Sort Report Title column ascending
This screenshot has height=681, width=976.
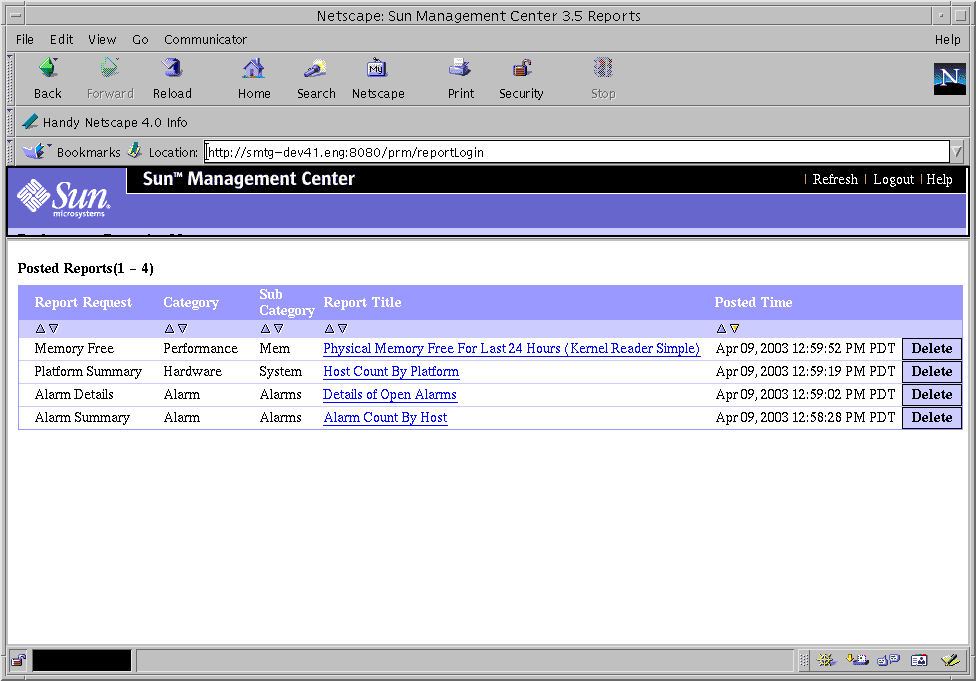point(330,329)
